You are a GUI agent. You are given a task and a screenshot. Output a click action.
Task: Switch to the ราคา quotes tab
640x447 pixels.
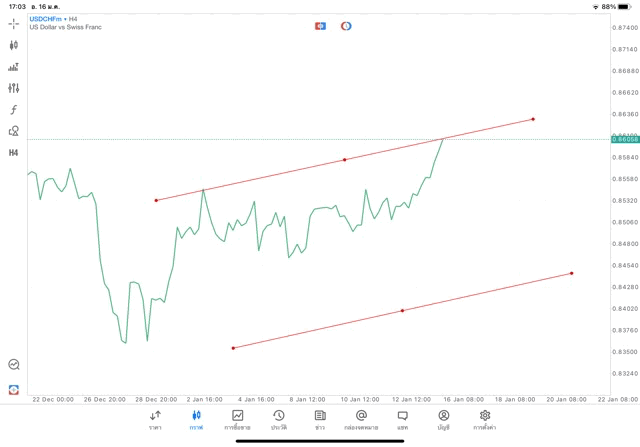pos(155,420)
